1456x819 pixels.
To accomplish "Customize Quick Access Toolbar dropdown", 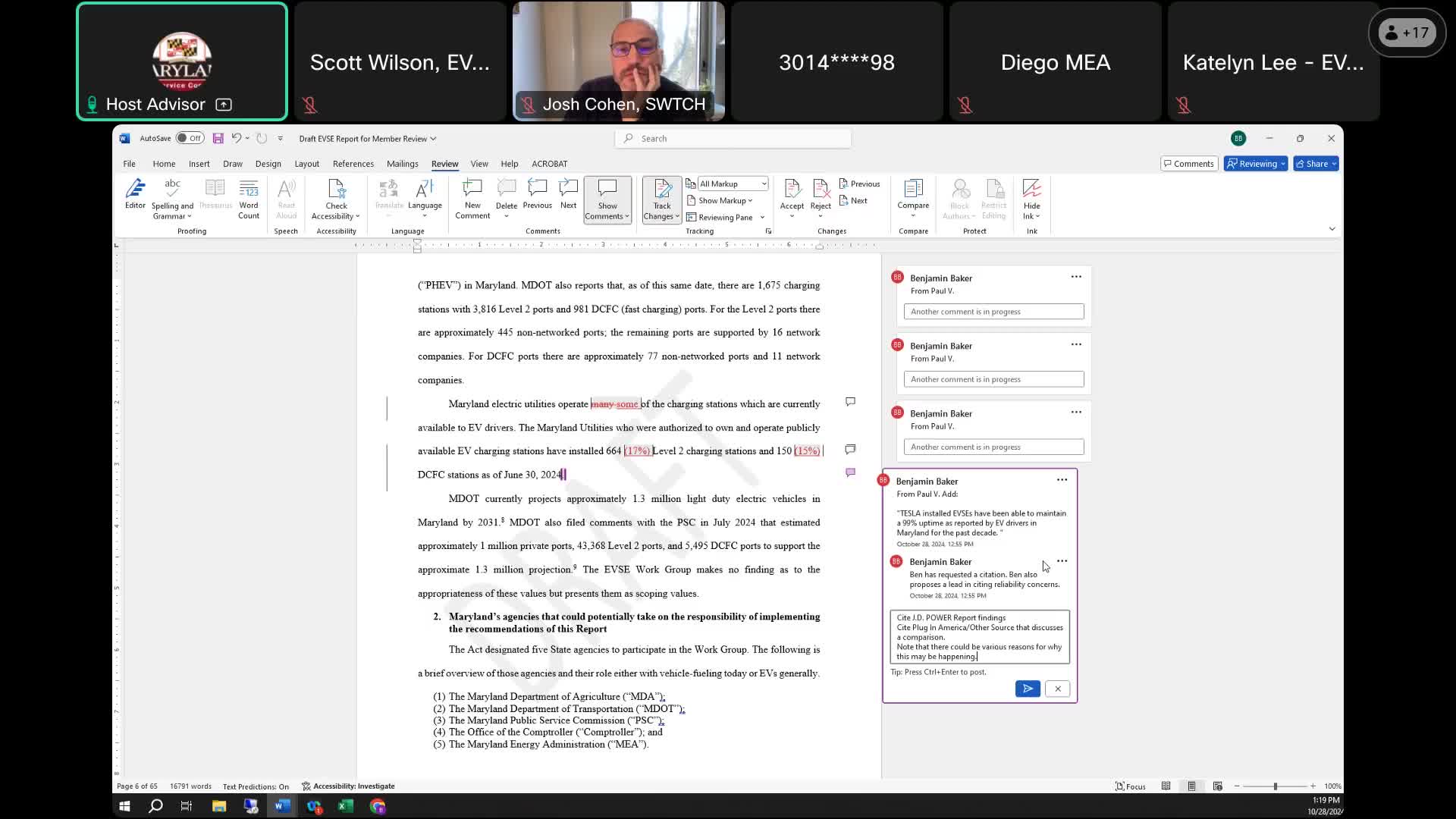I will pos(280,138).
